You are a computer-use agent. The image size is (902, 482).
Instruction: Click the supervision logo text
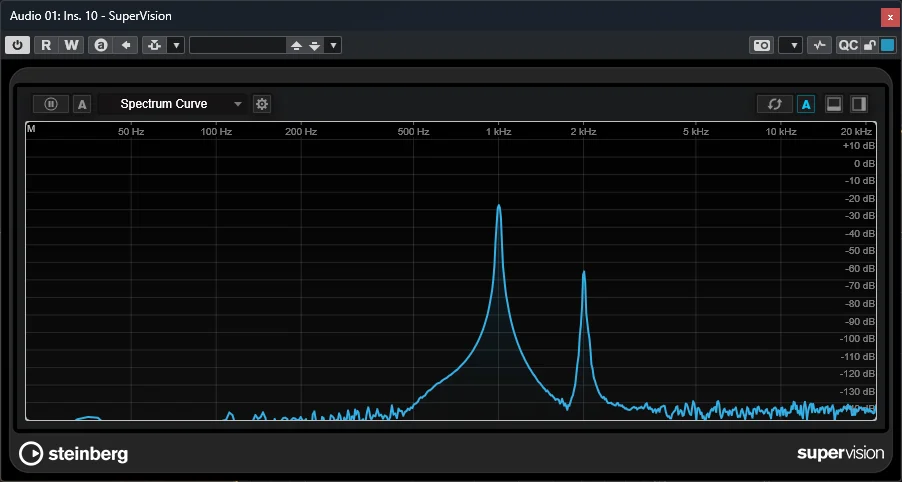click(840, 453)
